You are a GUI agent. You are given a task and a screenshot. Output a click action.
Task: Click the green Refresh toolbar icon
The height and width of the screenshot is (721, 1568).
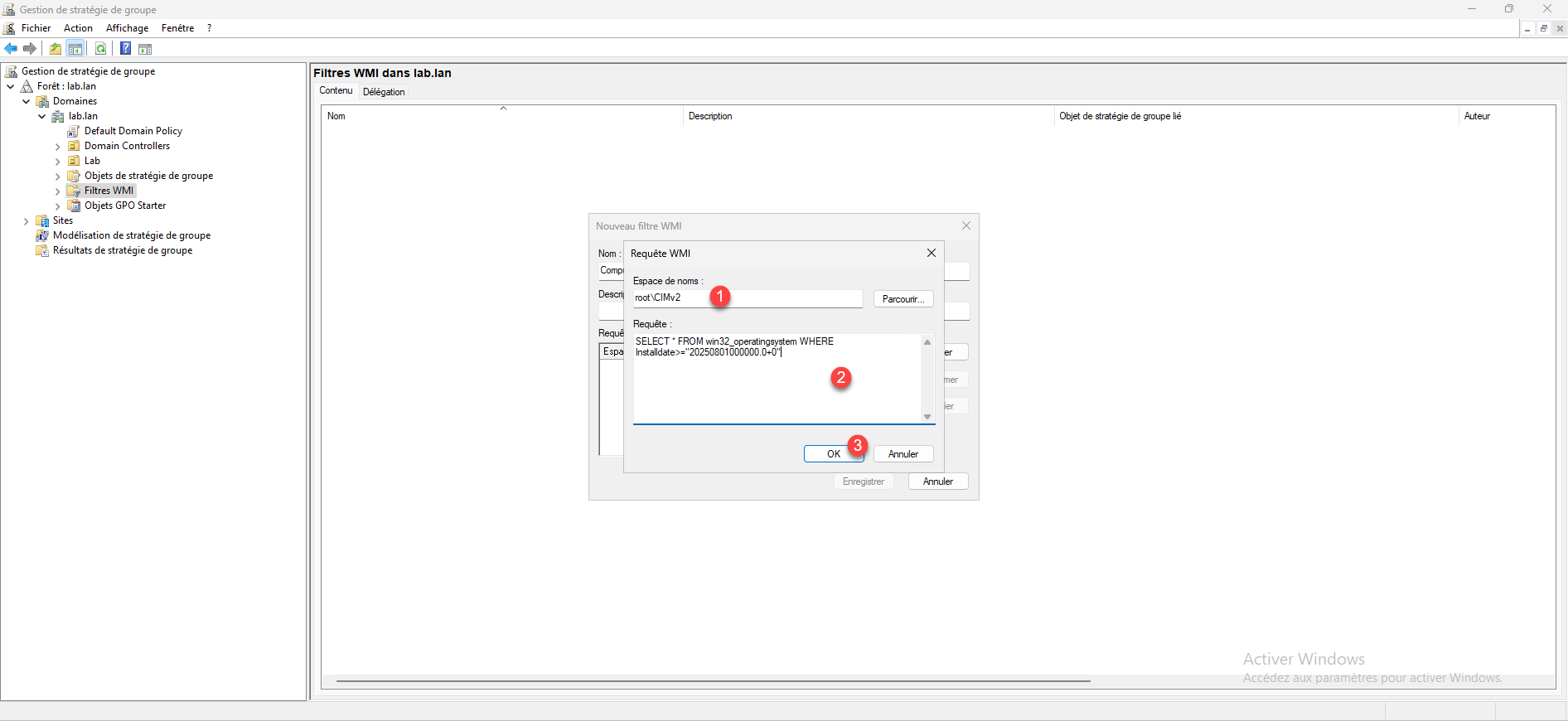100,49
